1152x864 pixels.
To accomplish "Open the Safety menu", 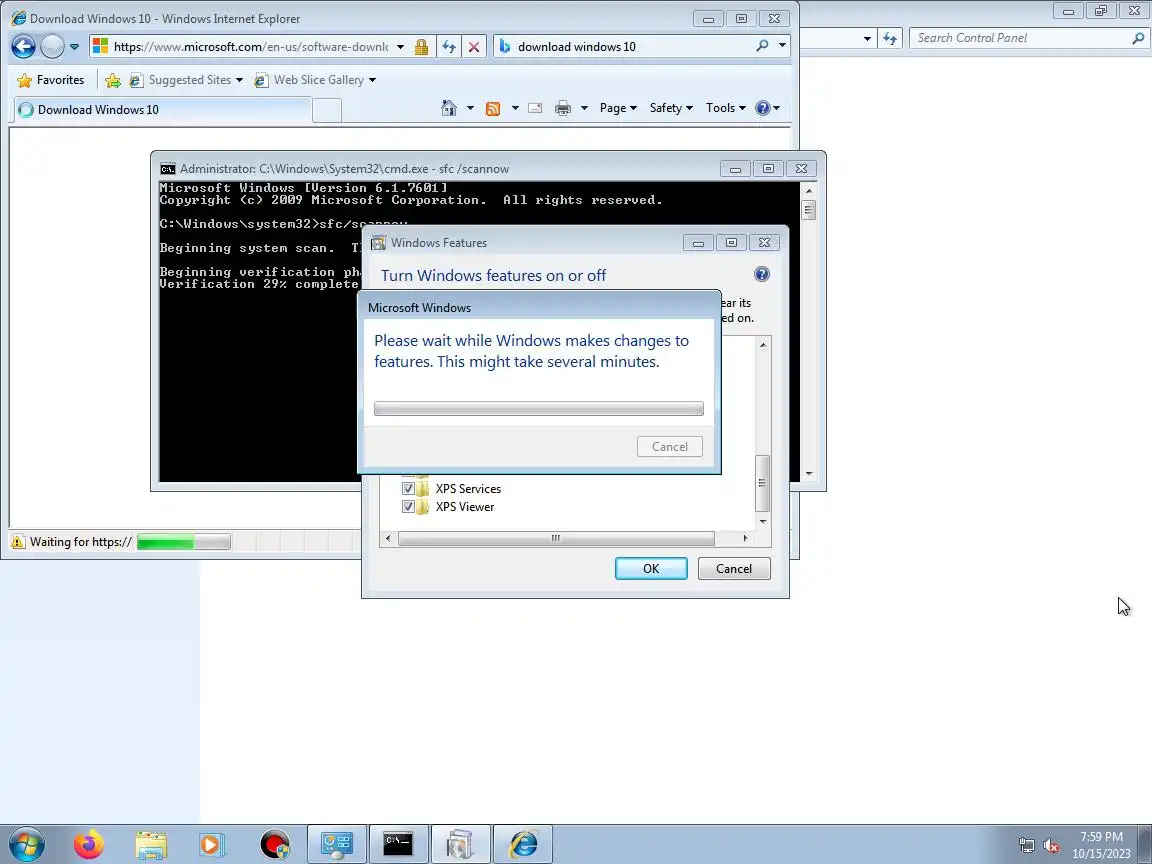I will [x=671, y=108].
